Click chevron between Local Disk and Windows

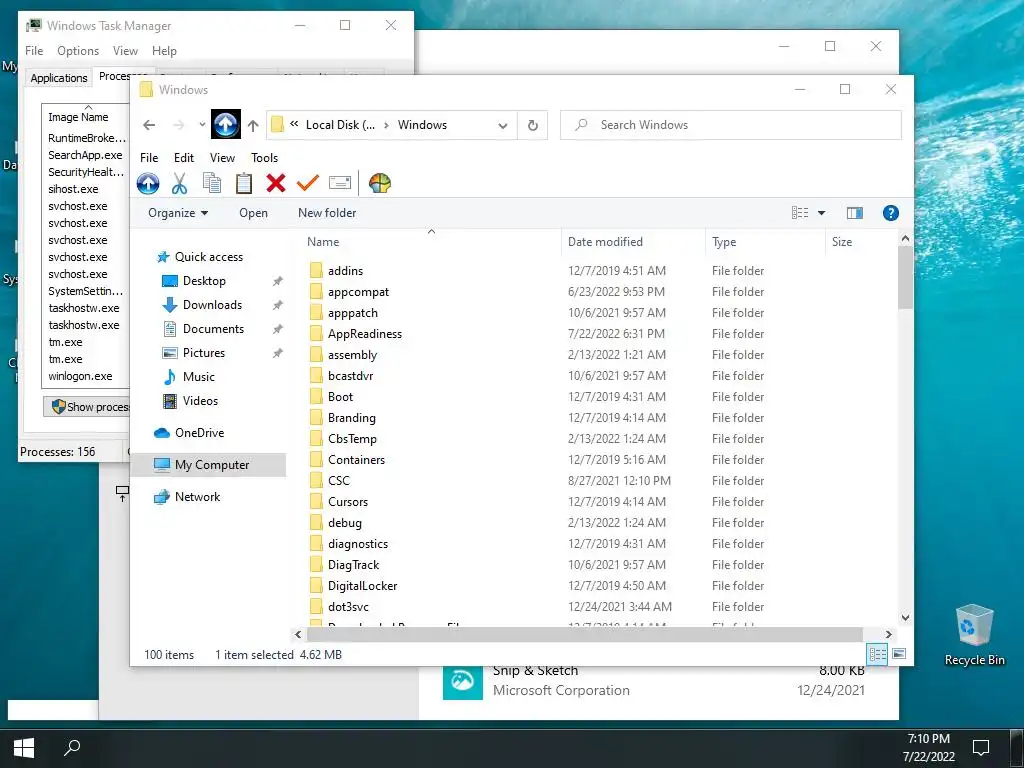click(x=386, y=125)
